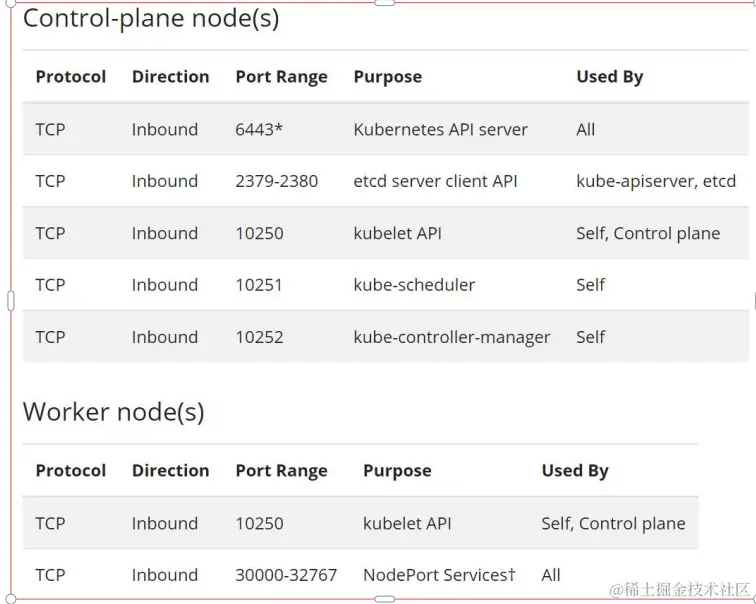Click the 2379-2380 port range cell
This screenshot has width=756, height=604.
[276, 181]
